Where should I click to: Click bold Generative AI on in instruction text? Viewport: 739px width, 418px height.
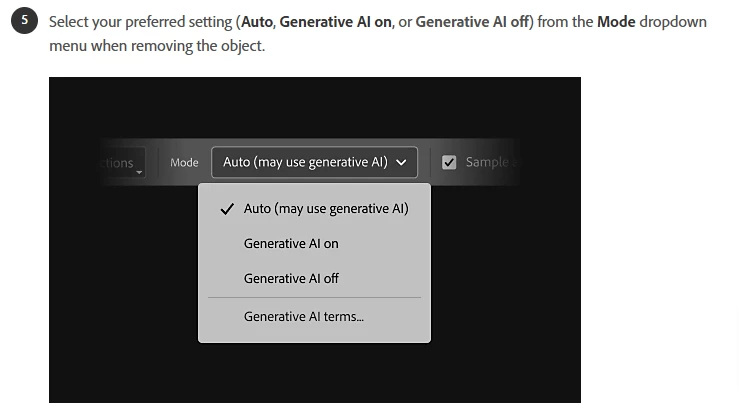click(x=334, y=22)
